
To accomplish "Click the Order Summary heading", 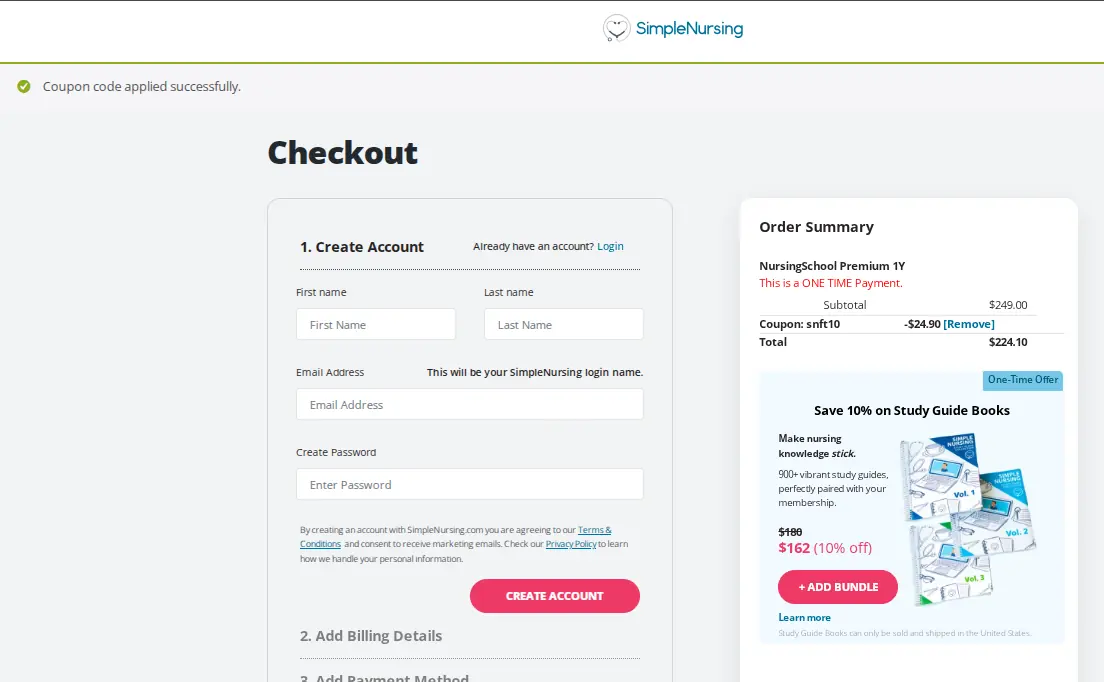I will click(816, 227).
